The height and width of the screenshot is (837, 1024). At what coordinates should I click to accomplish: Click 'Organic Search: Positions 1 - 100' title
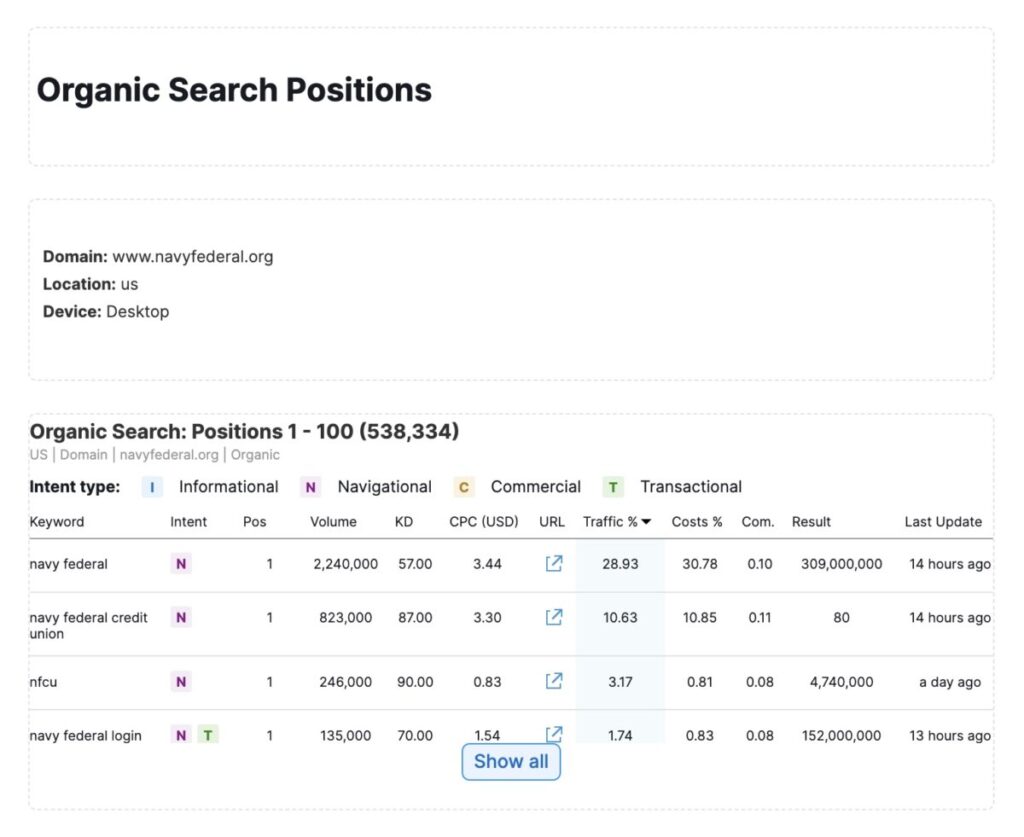point(244,432)
